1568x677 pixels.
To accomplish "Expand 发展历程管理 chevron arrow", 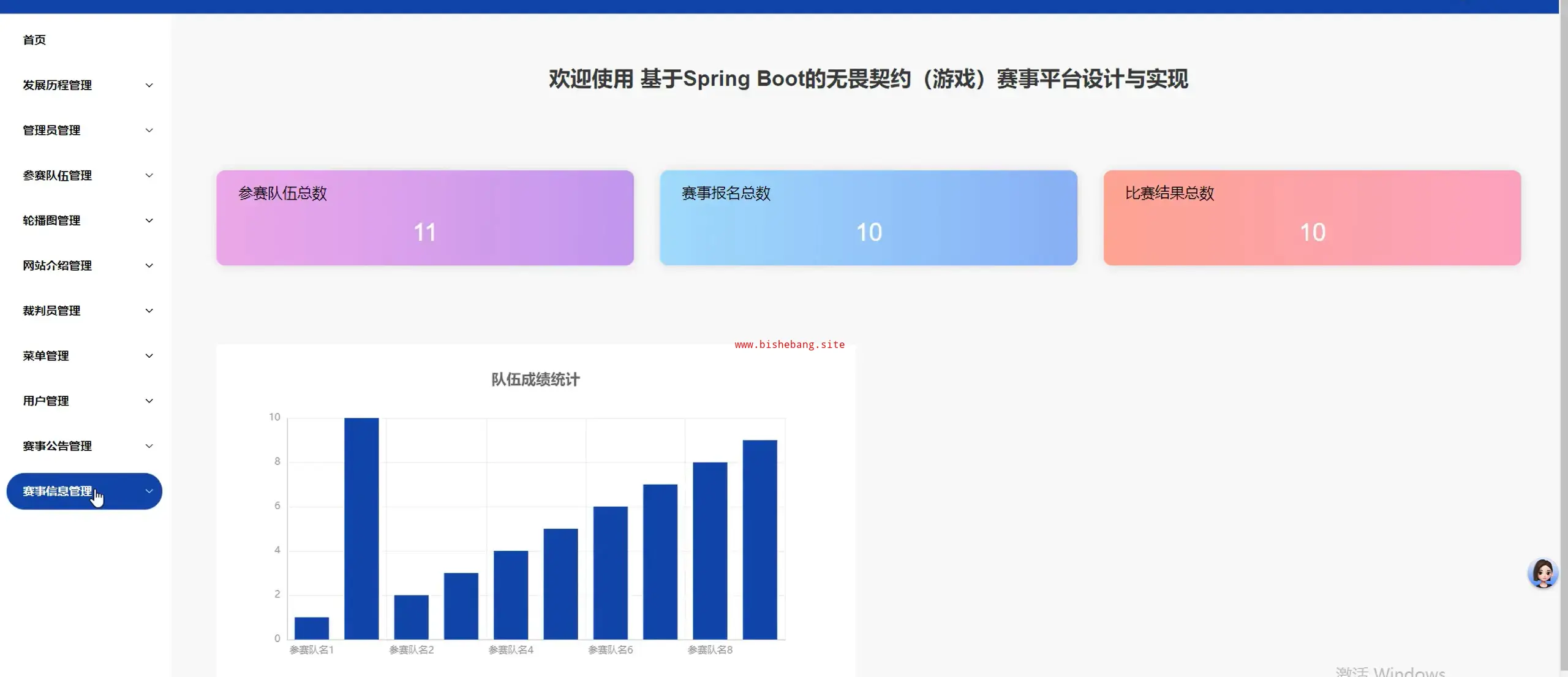I will (149, 85).
